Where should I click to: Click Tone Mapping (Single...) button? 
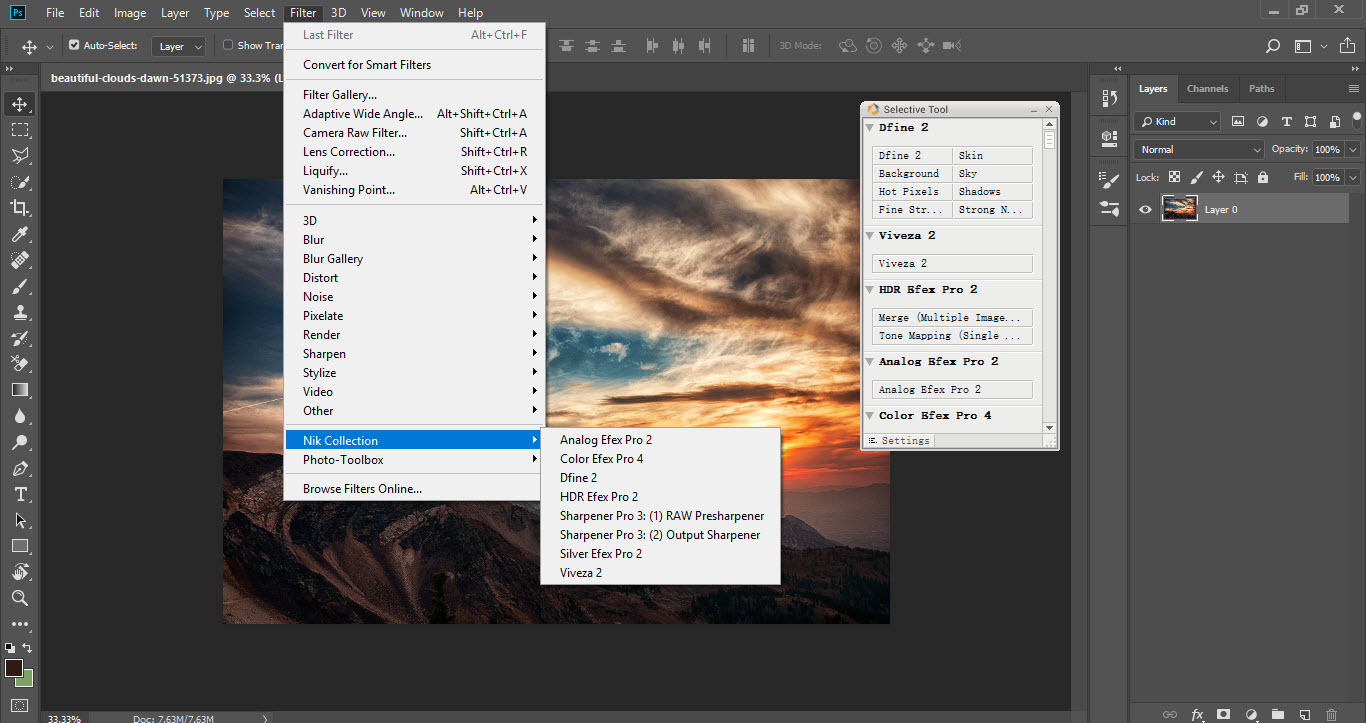pos(952,336)
